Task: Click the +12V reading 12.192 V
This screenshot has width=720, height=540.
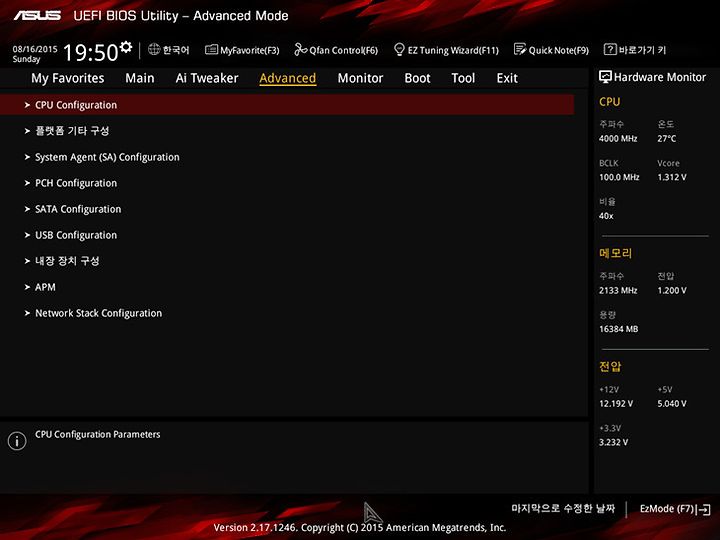Action: point(616,404)
